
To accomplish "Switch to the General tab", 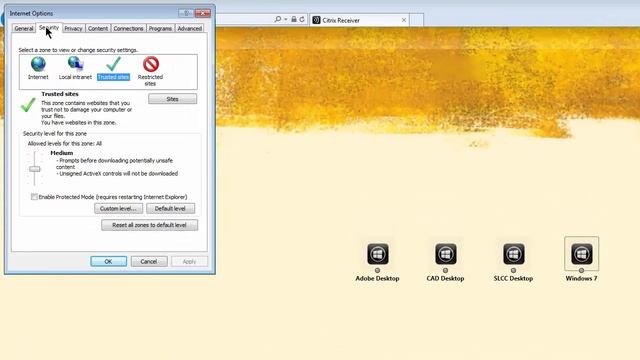I will pyautogui.click(x=24, y=29).
